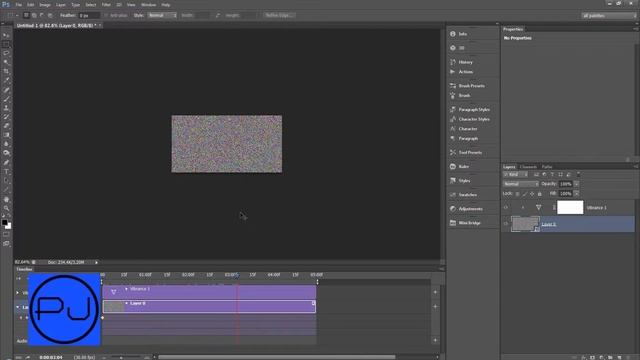The height and width of the screenshot is (360, 640).
Task: Toggle visibility of Layer 0
Action: (506, 224)
